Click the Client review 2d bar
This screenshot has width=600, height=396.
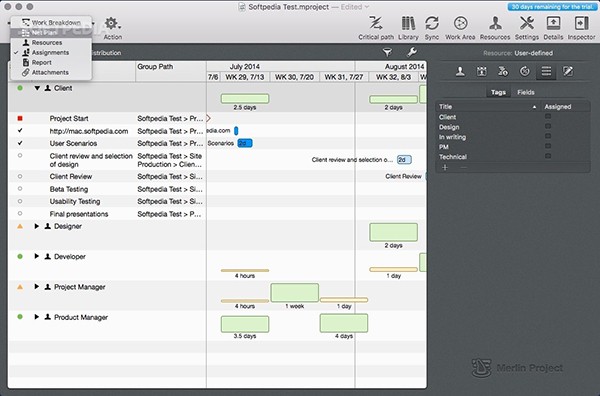[404, 160]
